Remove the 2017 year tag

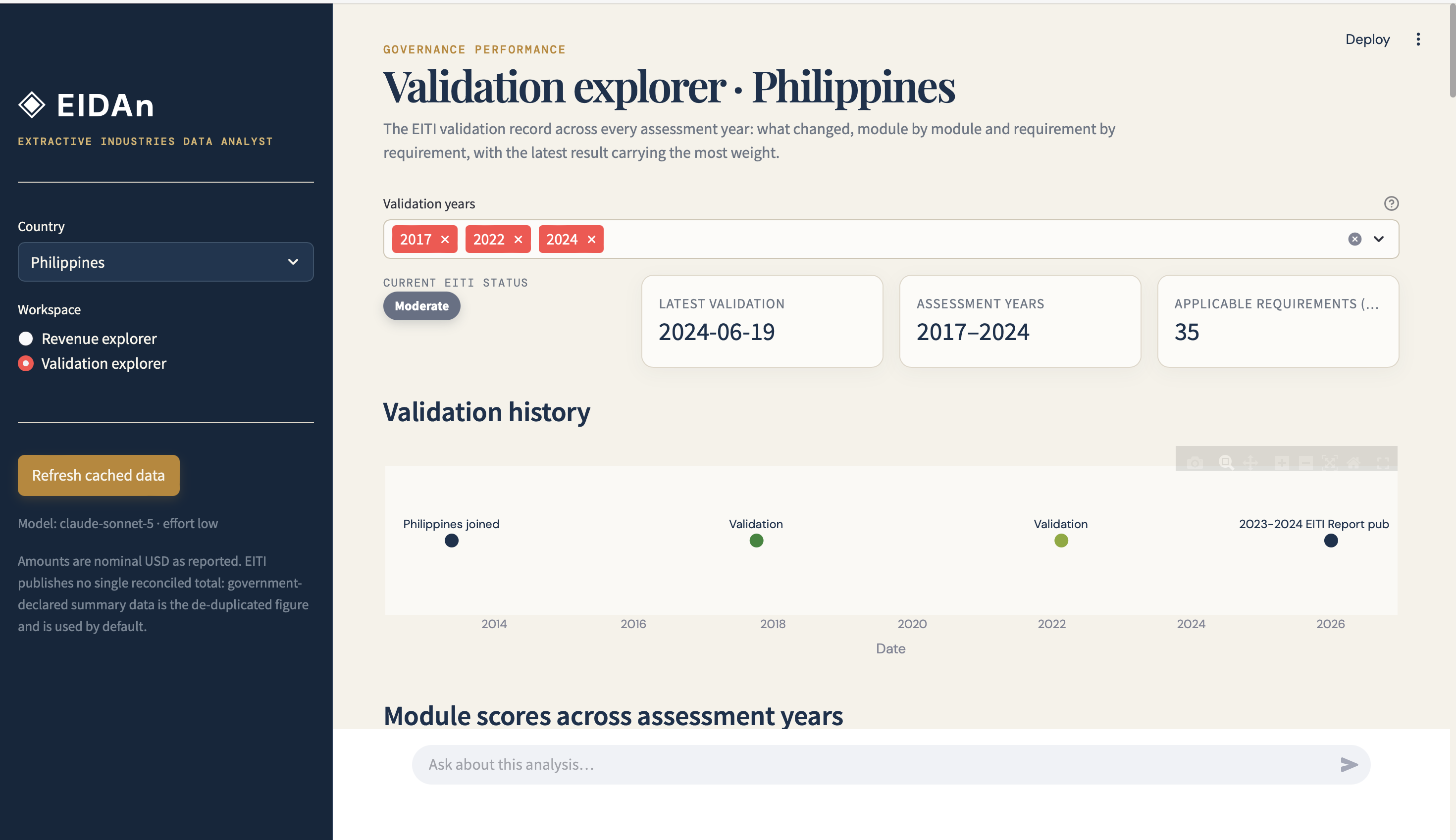click(x=445, y=240)
